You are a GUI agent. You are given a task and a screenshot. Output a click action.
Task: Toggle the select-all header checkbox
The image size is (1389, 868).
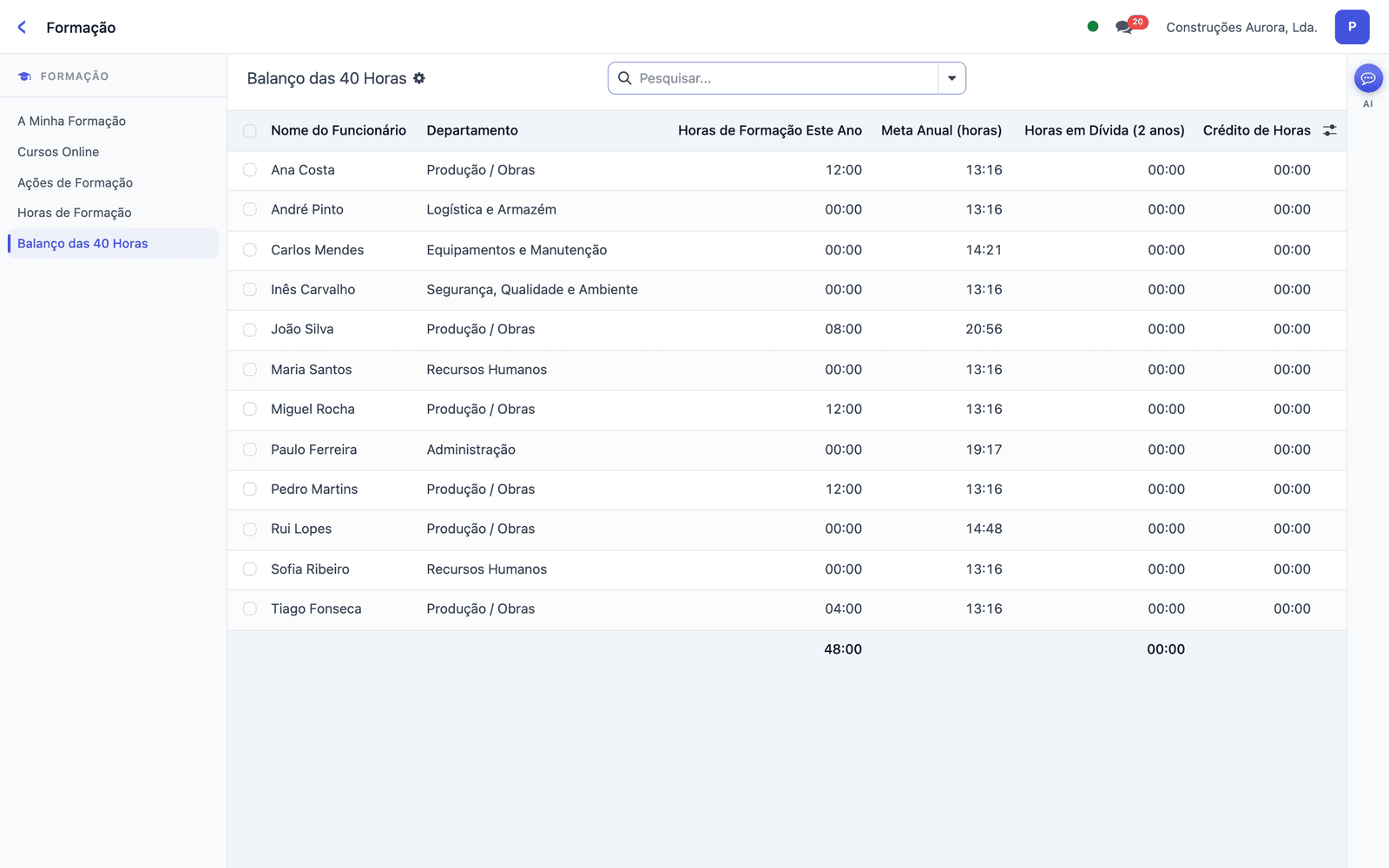pyautogui.click(x=250, y=131)
